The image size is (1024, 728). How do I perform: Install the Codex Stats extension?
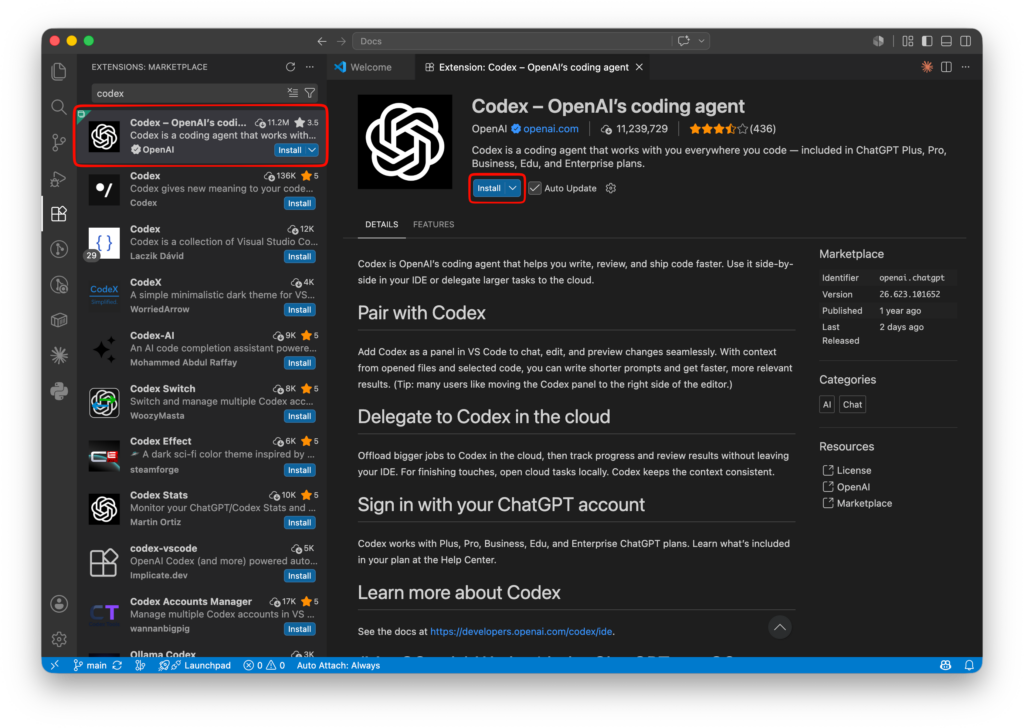click(x=300, y=522)
